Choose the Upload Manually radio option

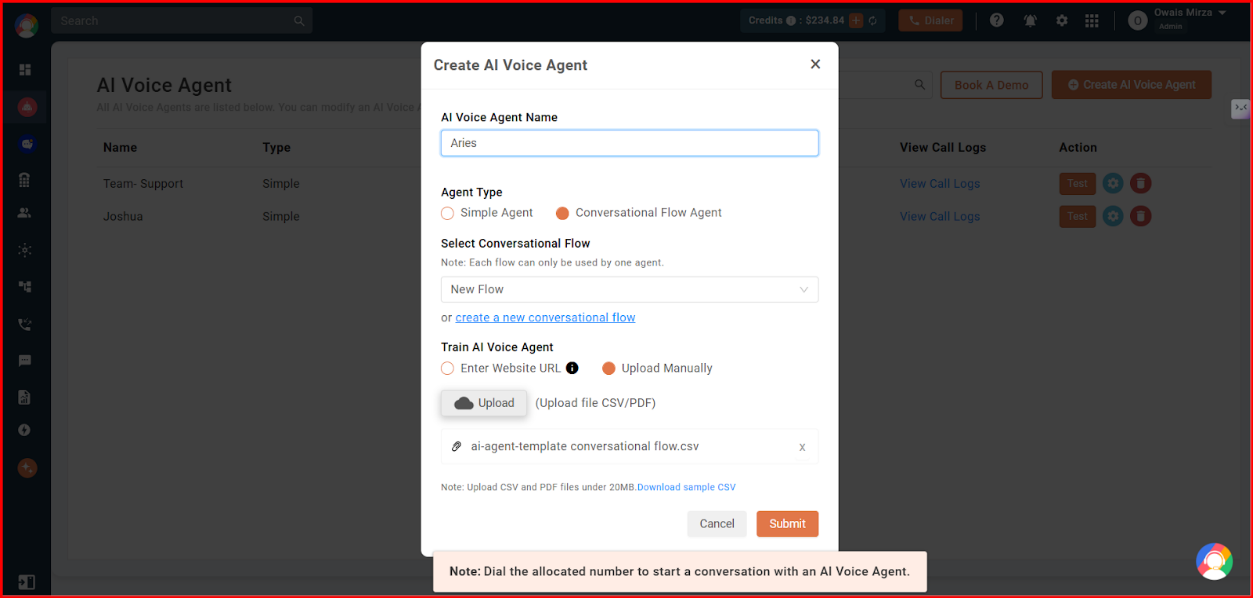[608, 368]
